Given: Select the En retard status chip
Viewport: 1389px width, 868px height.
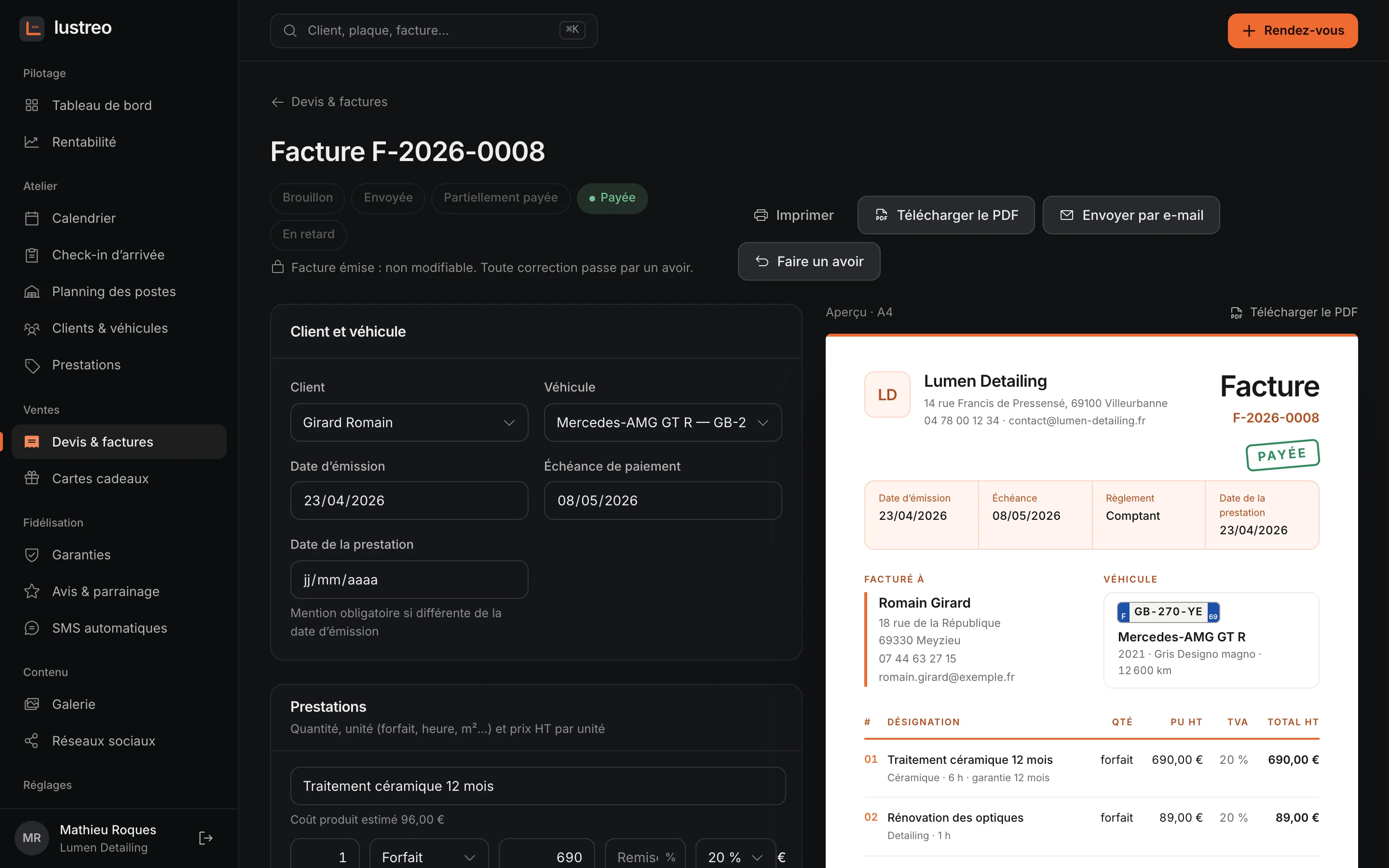Looking at the screenshot, I should point(308,235).
